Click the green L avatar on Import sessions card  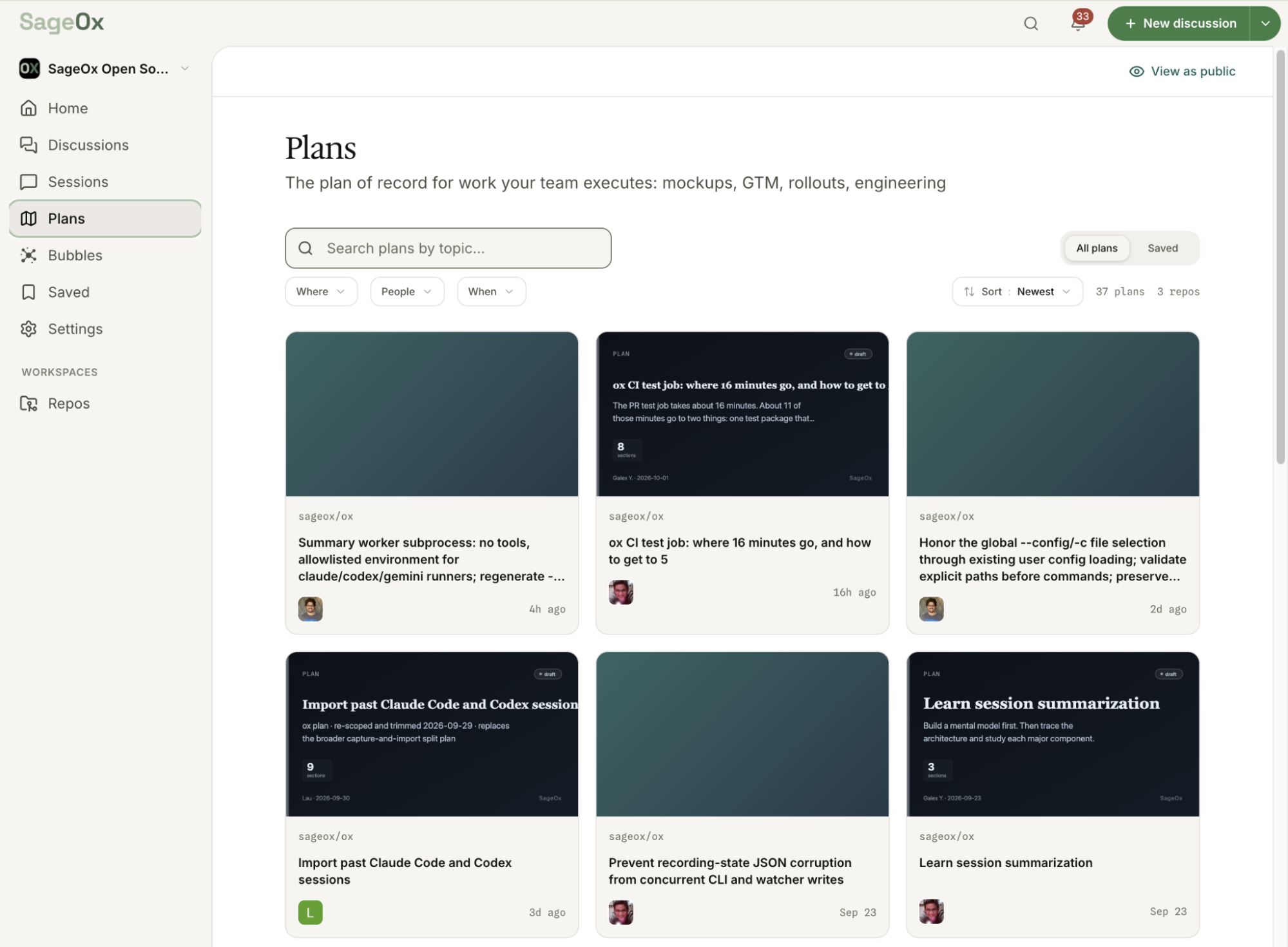tap(311, 912)
